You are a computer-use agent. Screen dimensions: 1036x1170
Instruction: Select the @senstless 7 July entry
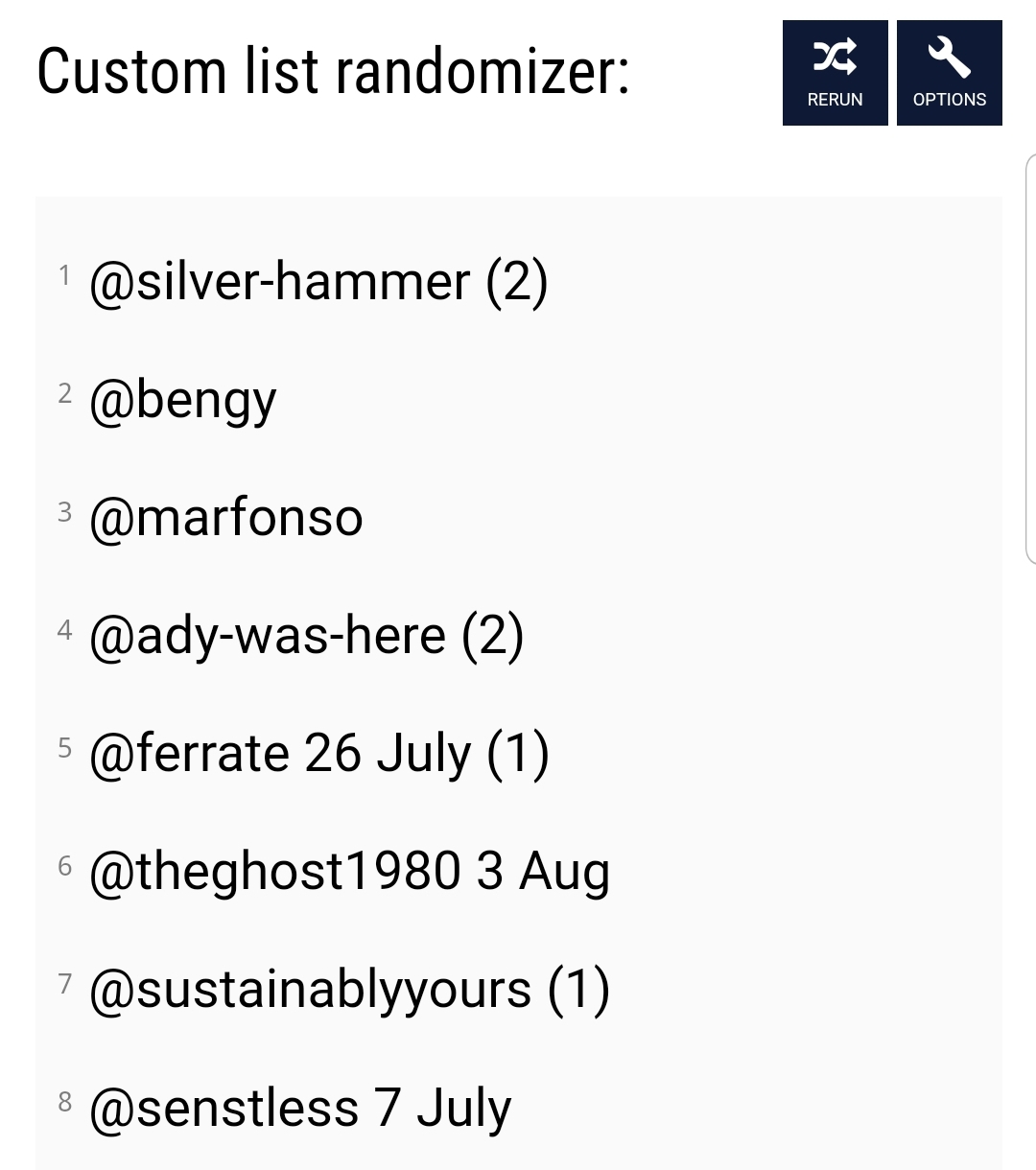300,1108
